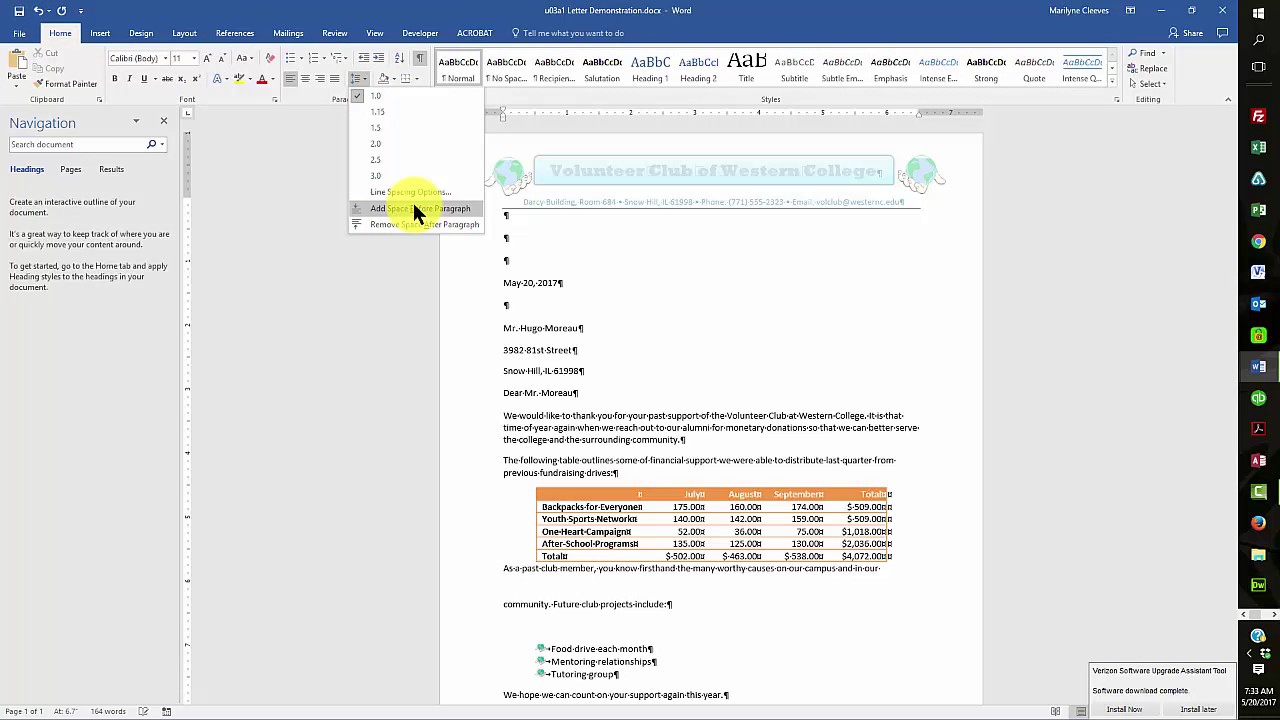
Task: Toggle Underline formatting button
Action: [144, 79]
